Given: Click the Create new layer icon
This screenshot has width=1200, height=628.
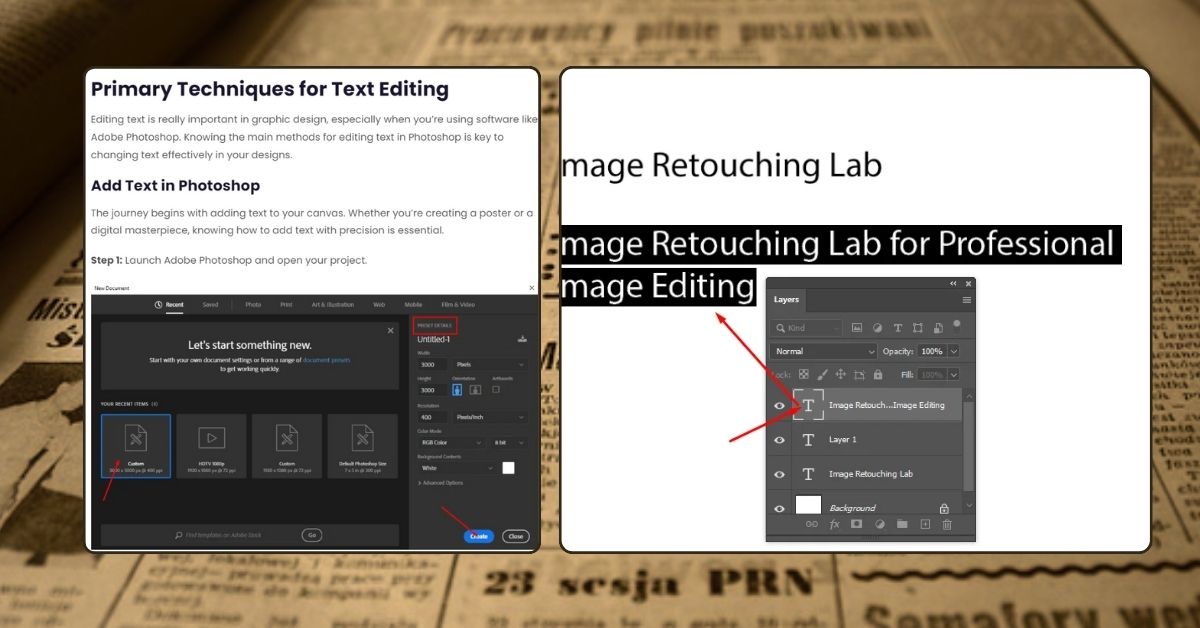Looking at the screenshot, I should pyautogui.click(x=925, y=524).
